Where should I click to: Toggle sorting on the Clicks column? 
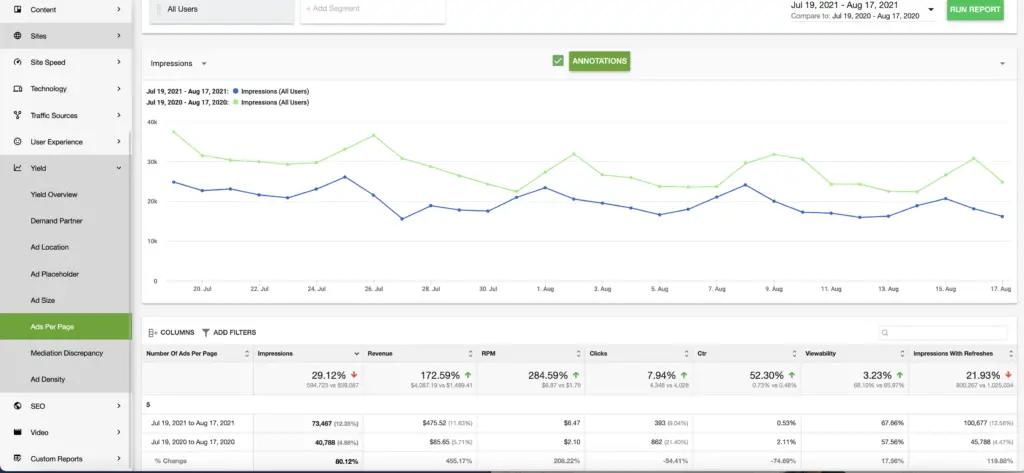click(686, 353)
